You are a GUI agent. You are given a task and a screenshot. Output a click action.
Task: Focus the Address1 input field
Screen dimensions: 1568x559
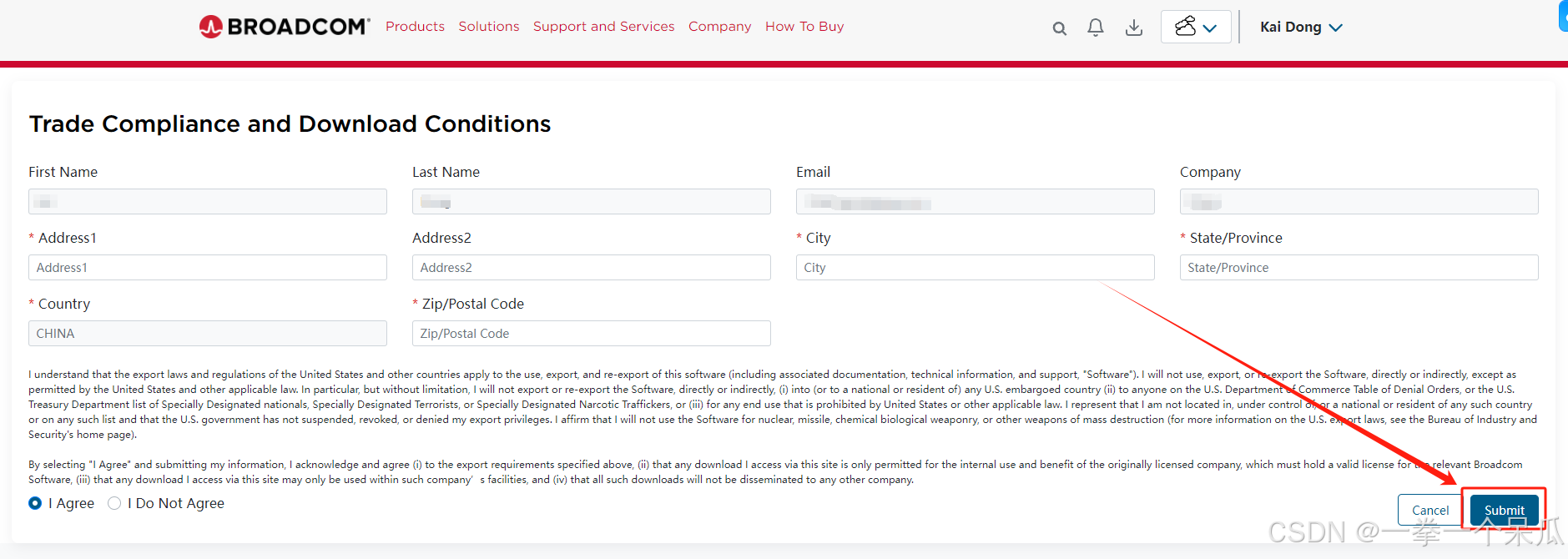208,268
